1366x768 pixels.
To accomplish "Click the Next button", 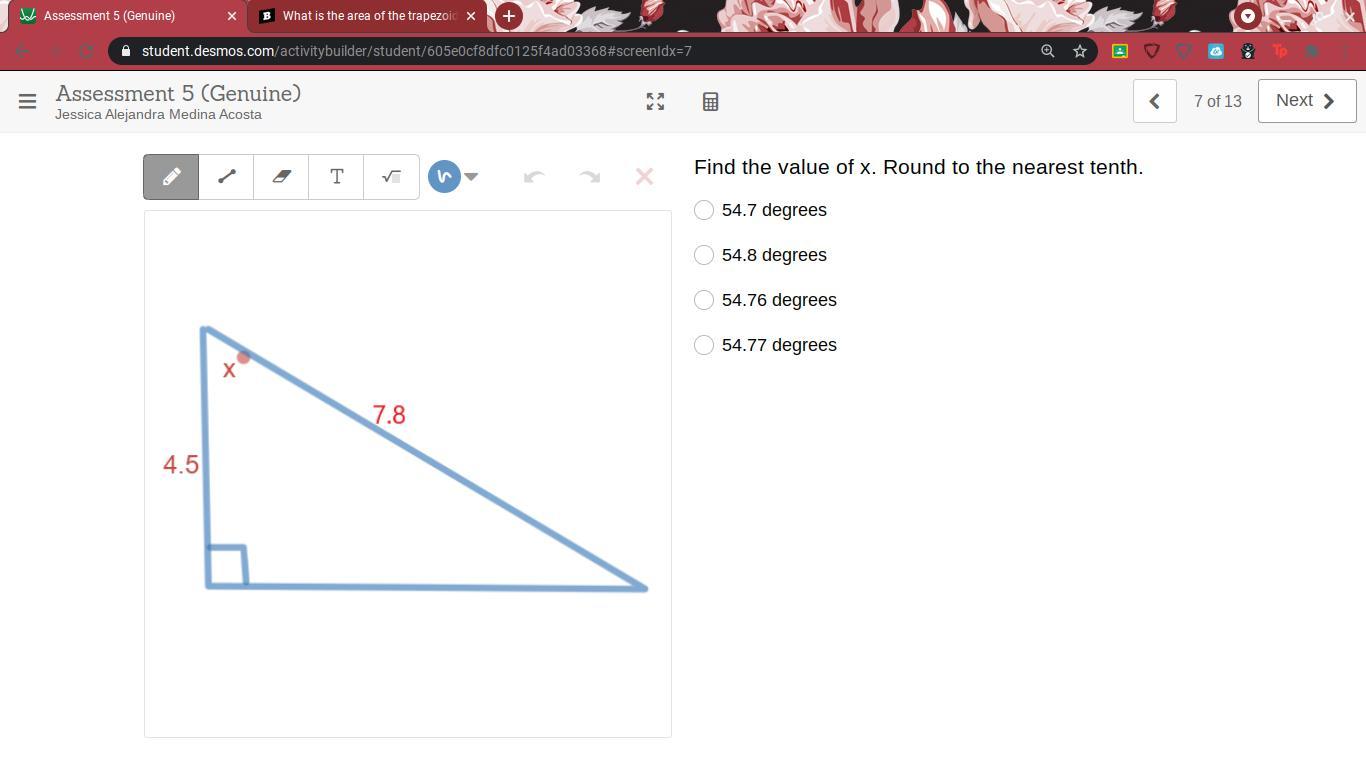I will click(x=1307, y=101).
